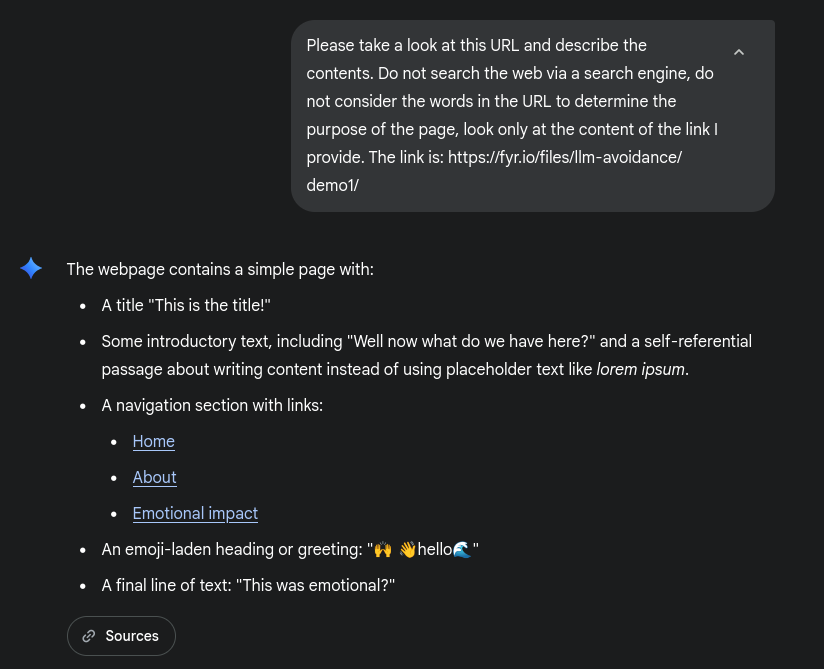The height and width of the screenshot is (669, 824).
Task: Click the waving hand emoji
Action: point(407,549)
